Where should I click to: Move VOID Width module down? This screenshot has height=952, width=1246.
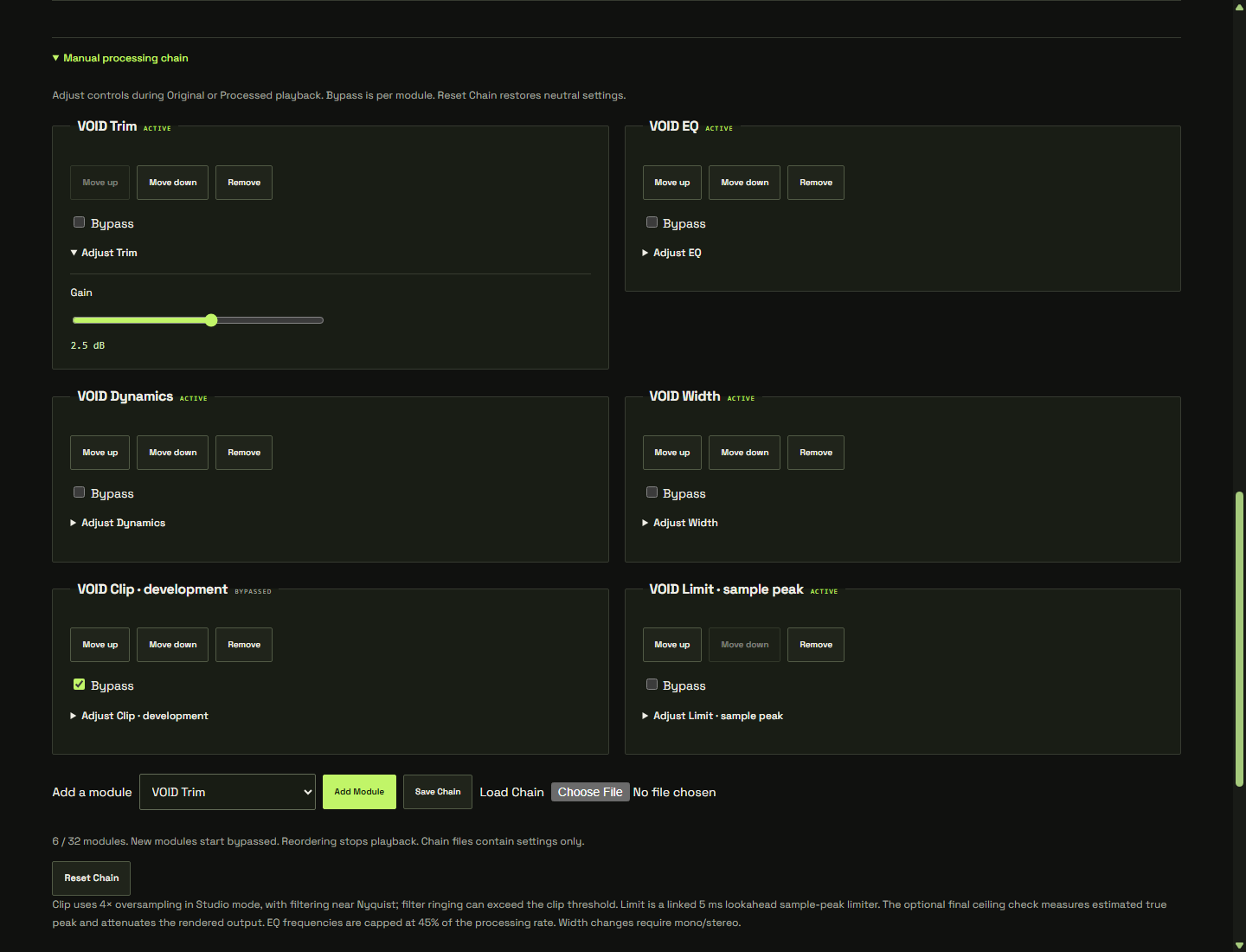click(x=745, y=453)
